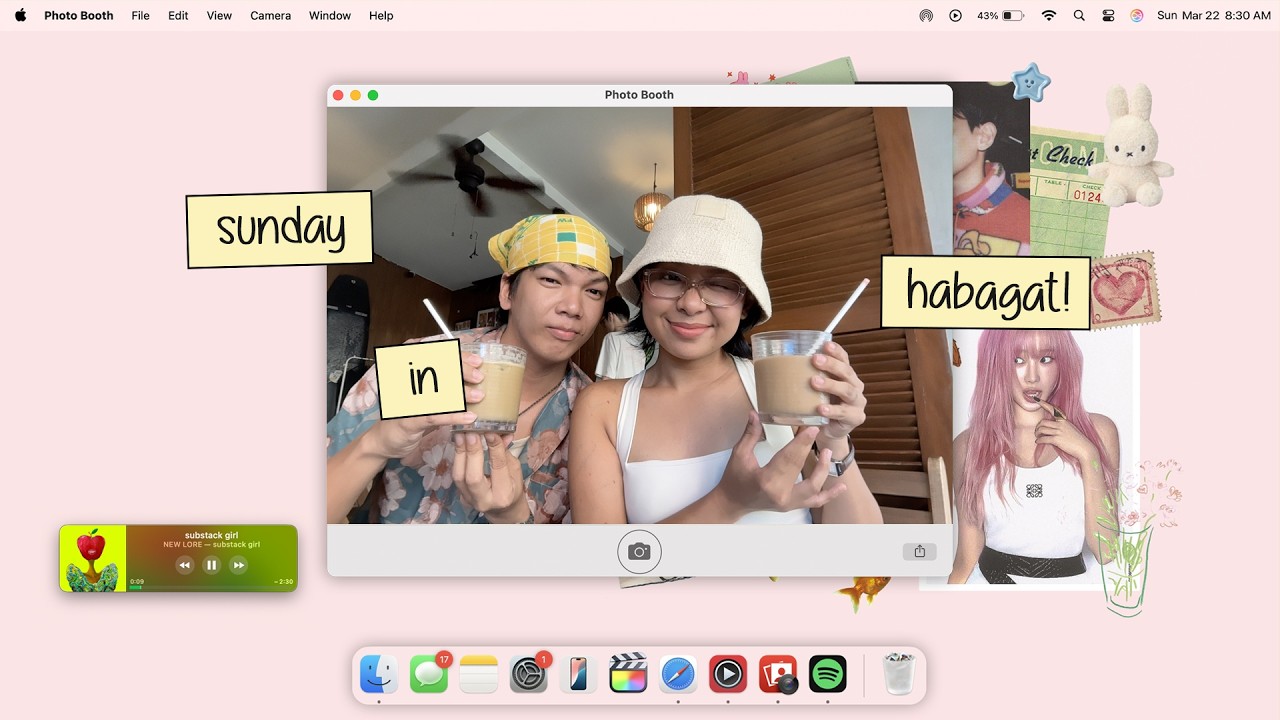Open the Window menu
1280x720 pixels.
330,15
